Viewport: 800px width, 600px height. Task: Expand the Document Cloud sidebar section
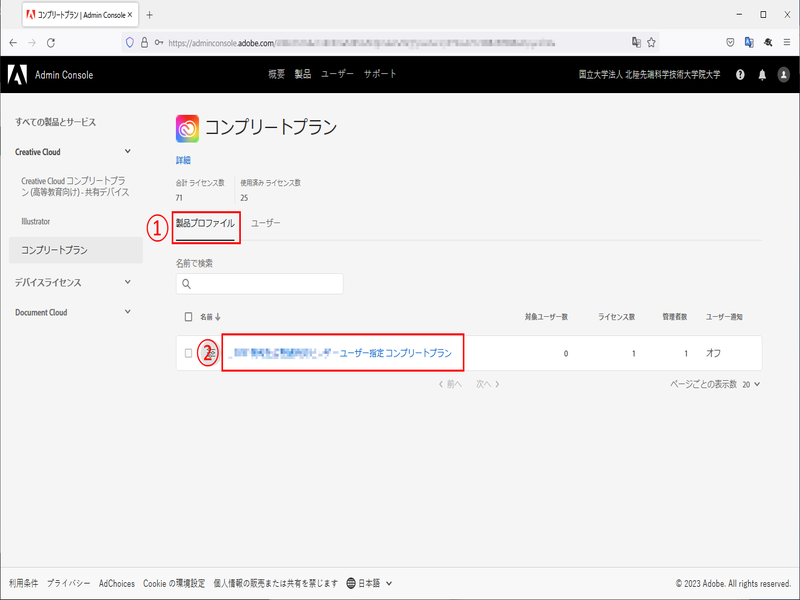click(127, 312)
